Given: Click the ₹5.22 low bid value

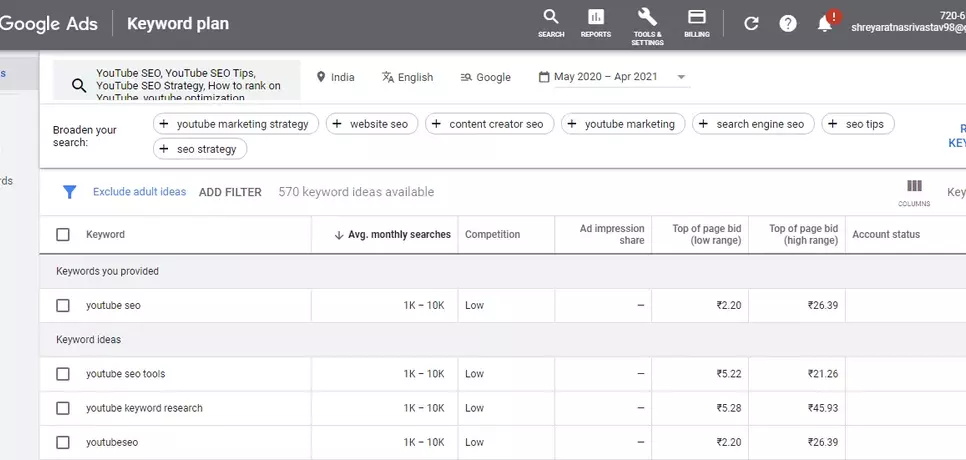Looking at the screenshot, I should point(729,374).
